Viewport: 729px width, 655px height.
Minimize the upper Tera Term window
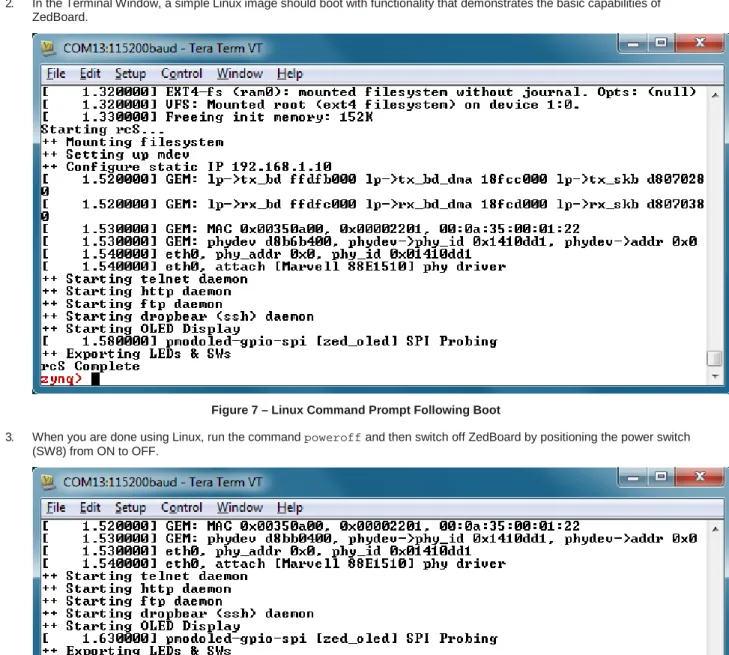coord(633,43)
